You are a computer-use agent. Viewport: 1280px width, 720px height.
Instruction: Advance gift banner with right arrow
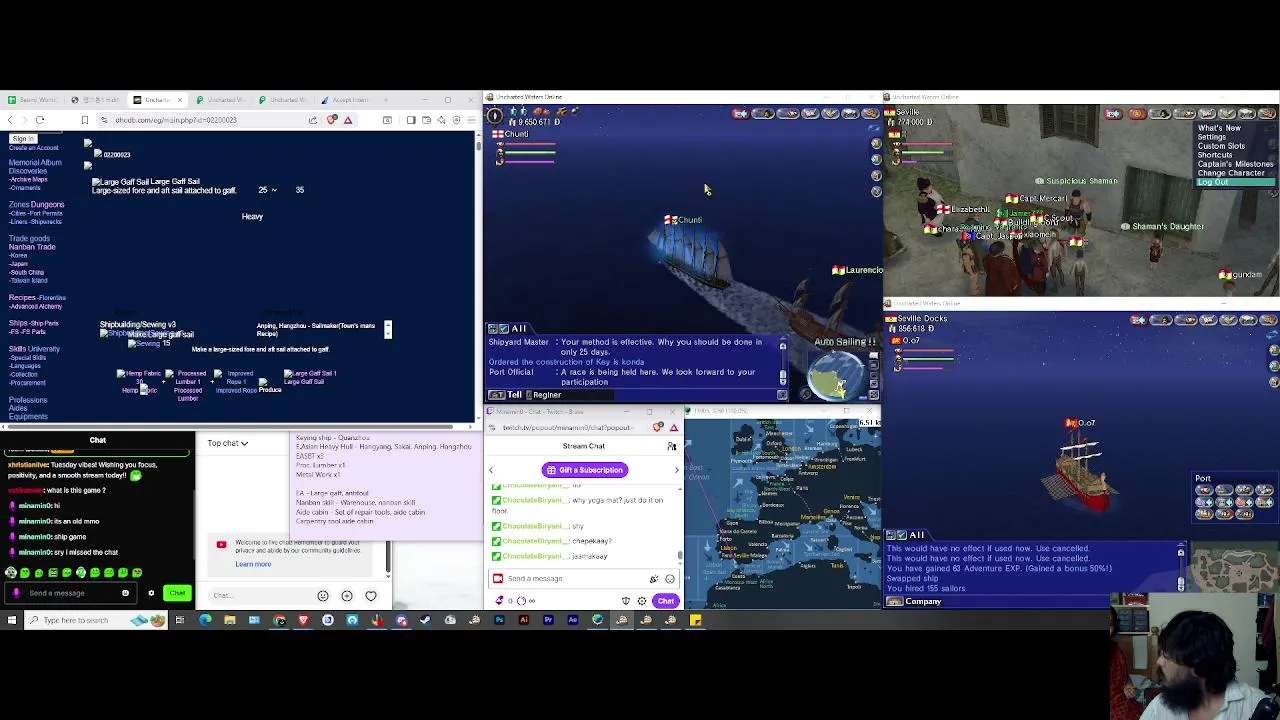click(676, 470)
